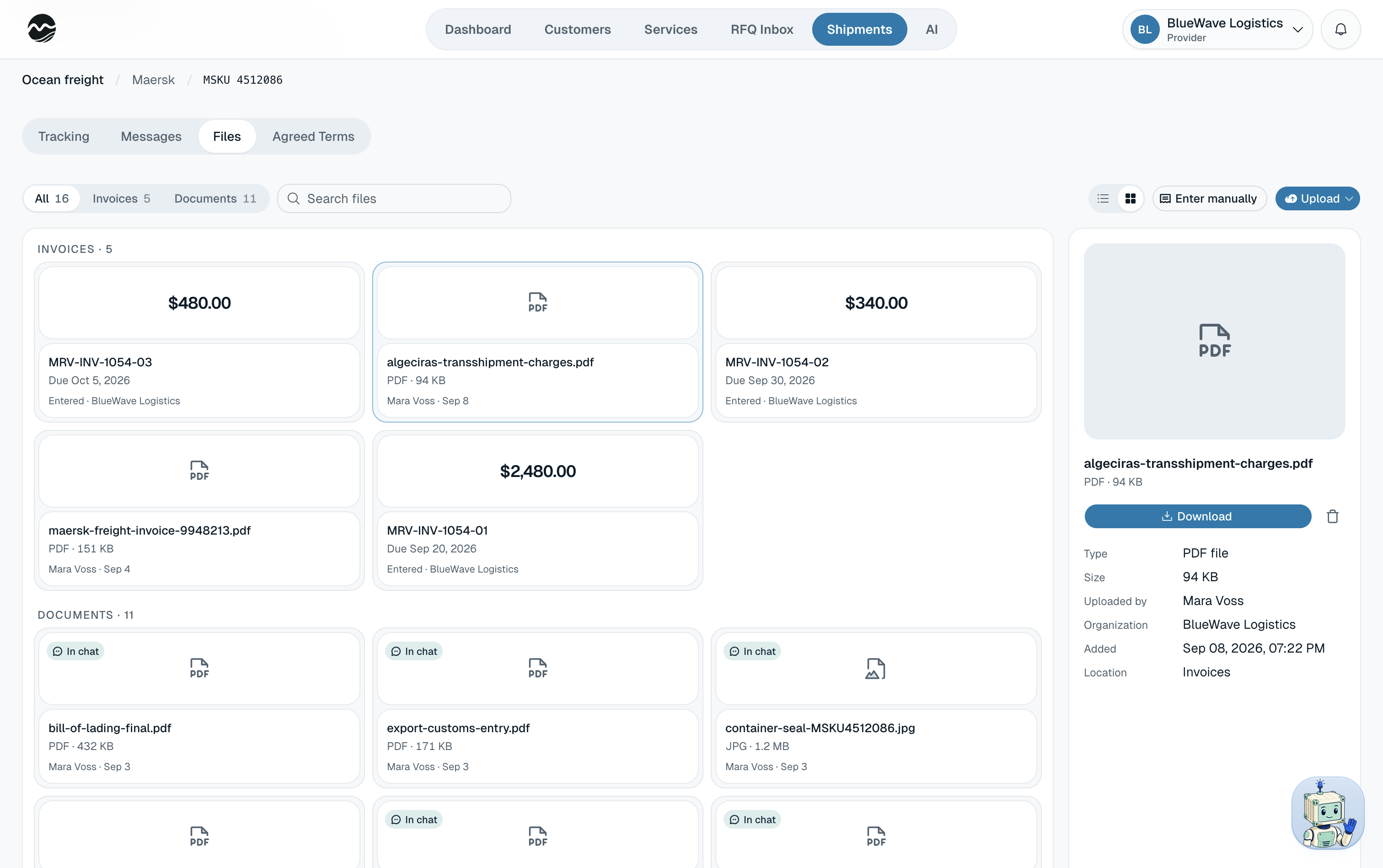The image size is (1383, 868).
Task: Download algeciras-transshipment-charges.pdf
Action: tap(1198, 516)
